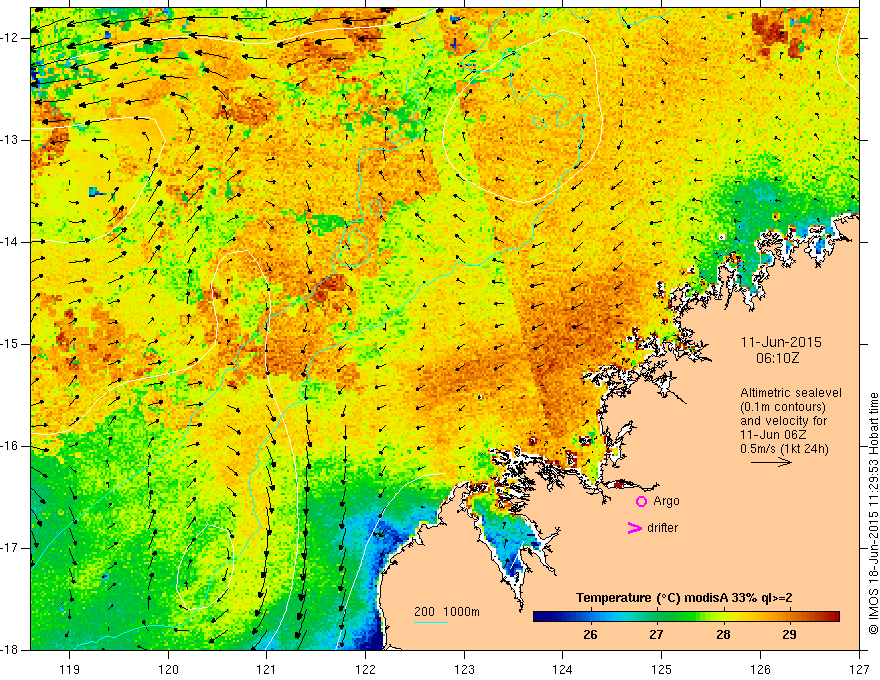
Task: Click the "and velocity for" text line
Action: (783, 421)
